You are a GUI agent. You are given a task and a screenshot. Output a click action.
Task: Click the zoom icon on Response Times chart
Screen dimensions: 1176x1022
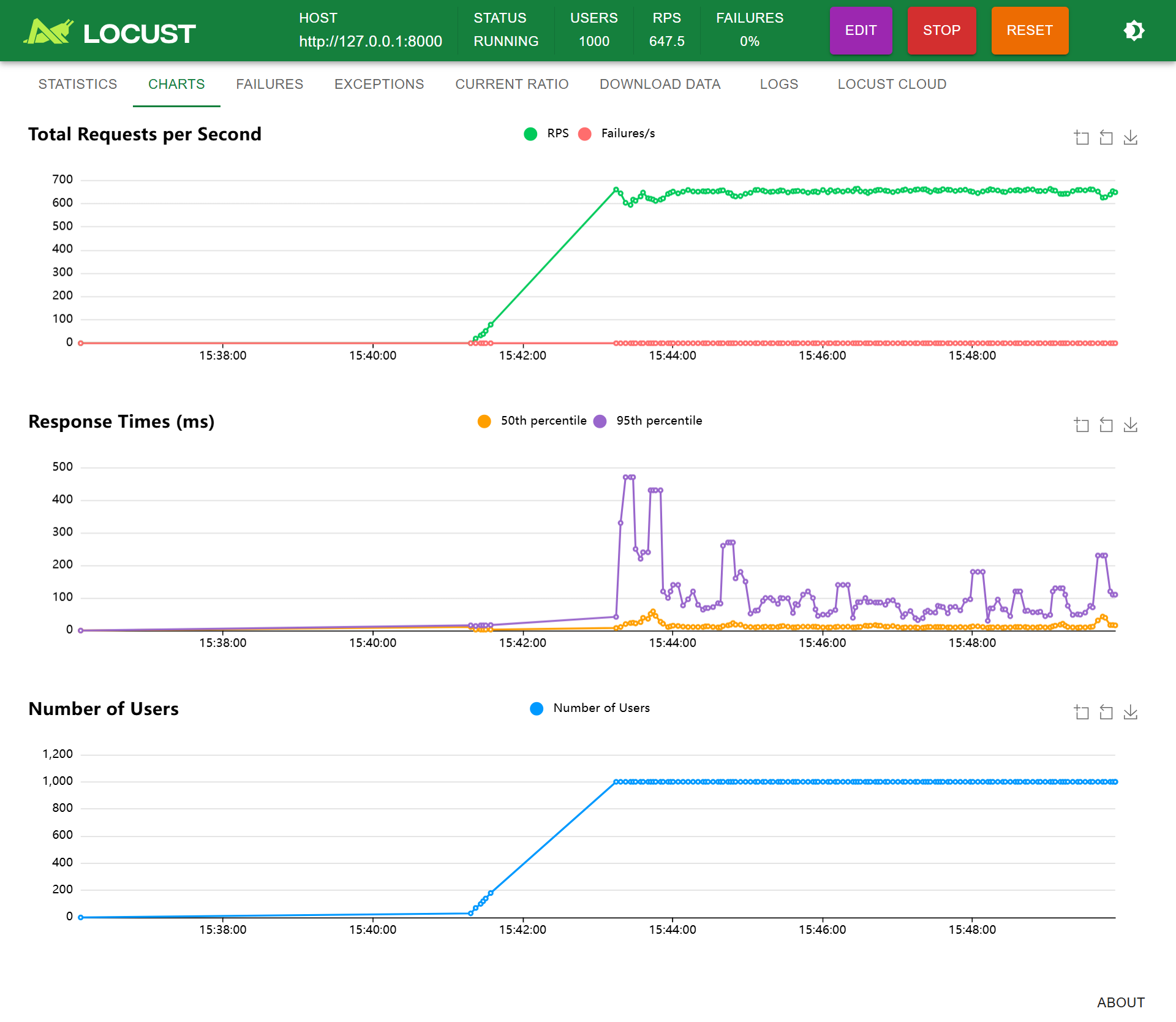pos(1081,425)
